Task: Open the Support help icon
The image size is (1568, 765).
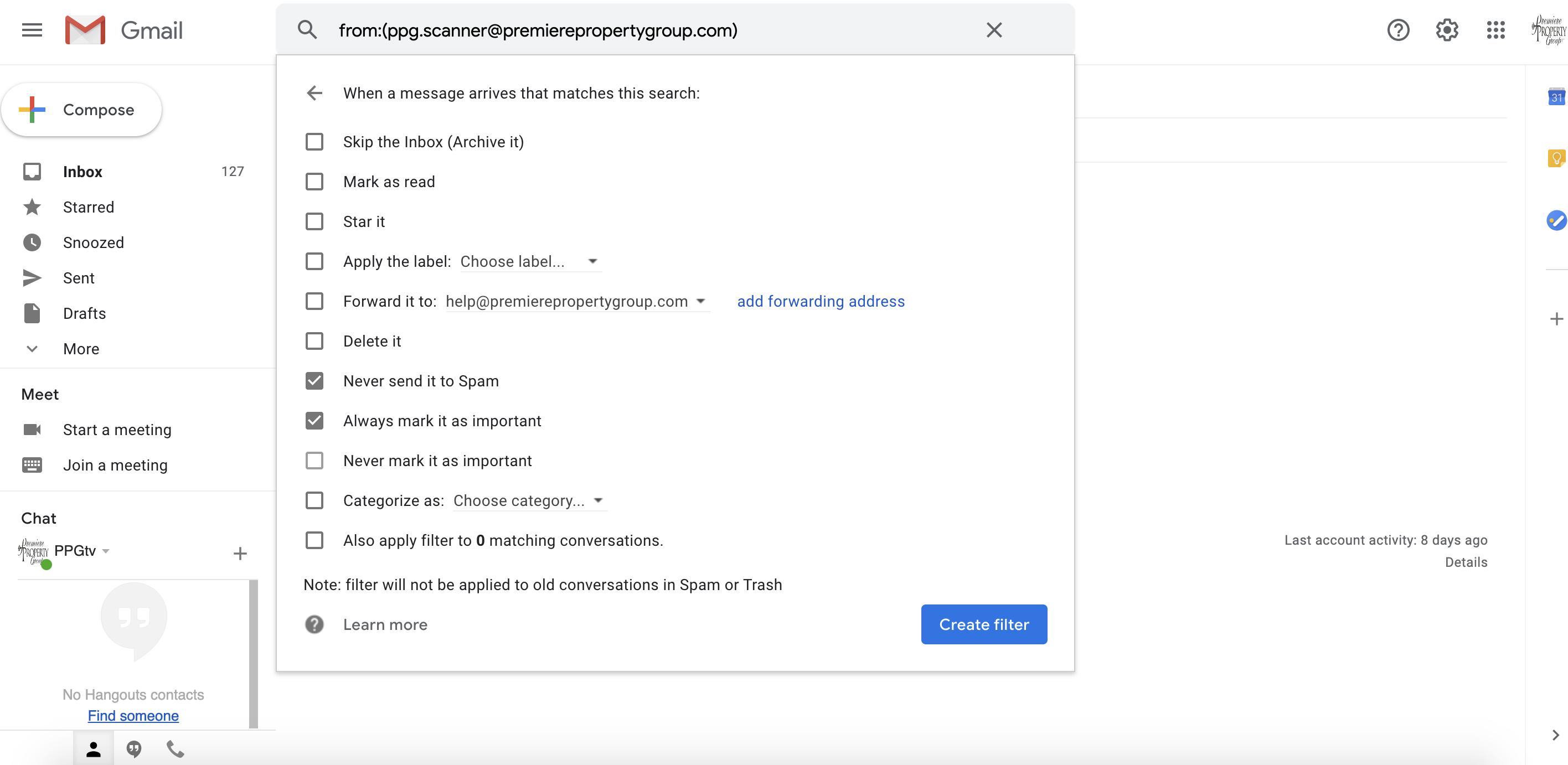Action: (1397, 30)
